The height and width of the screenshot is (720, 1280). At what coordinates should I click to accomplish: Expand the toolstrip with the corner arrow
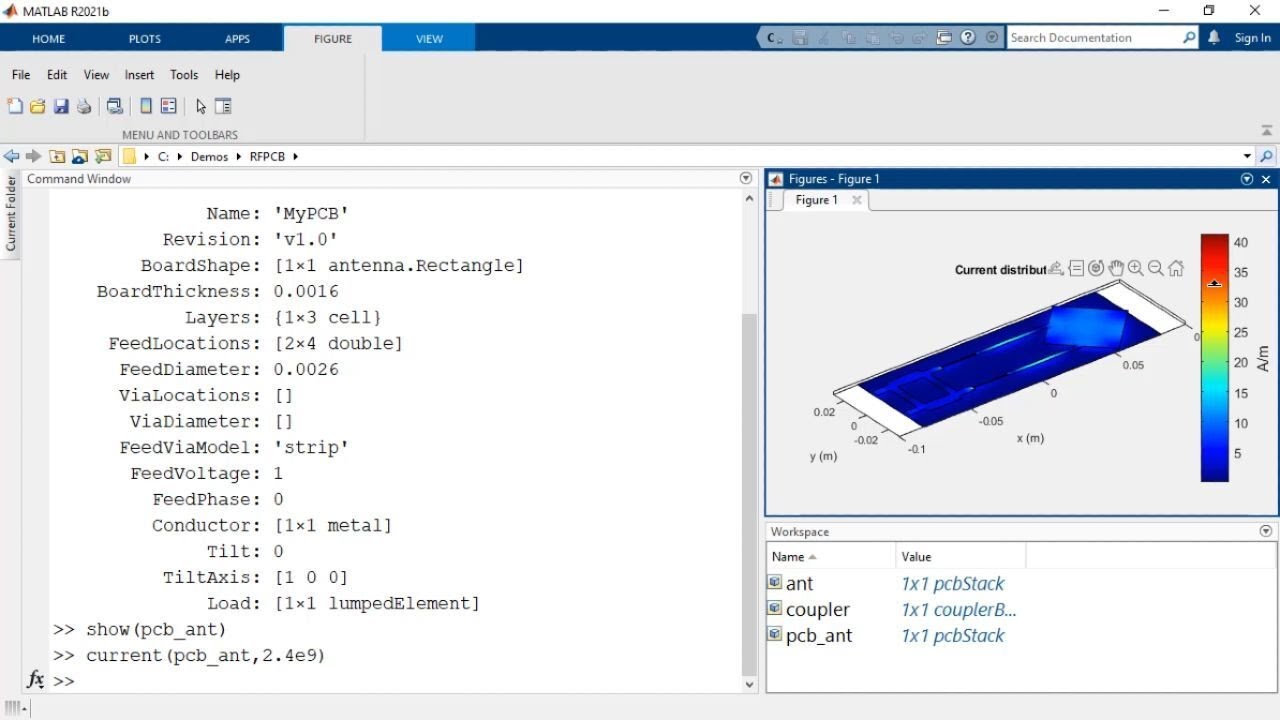pos(1267,131)
